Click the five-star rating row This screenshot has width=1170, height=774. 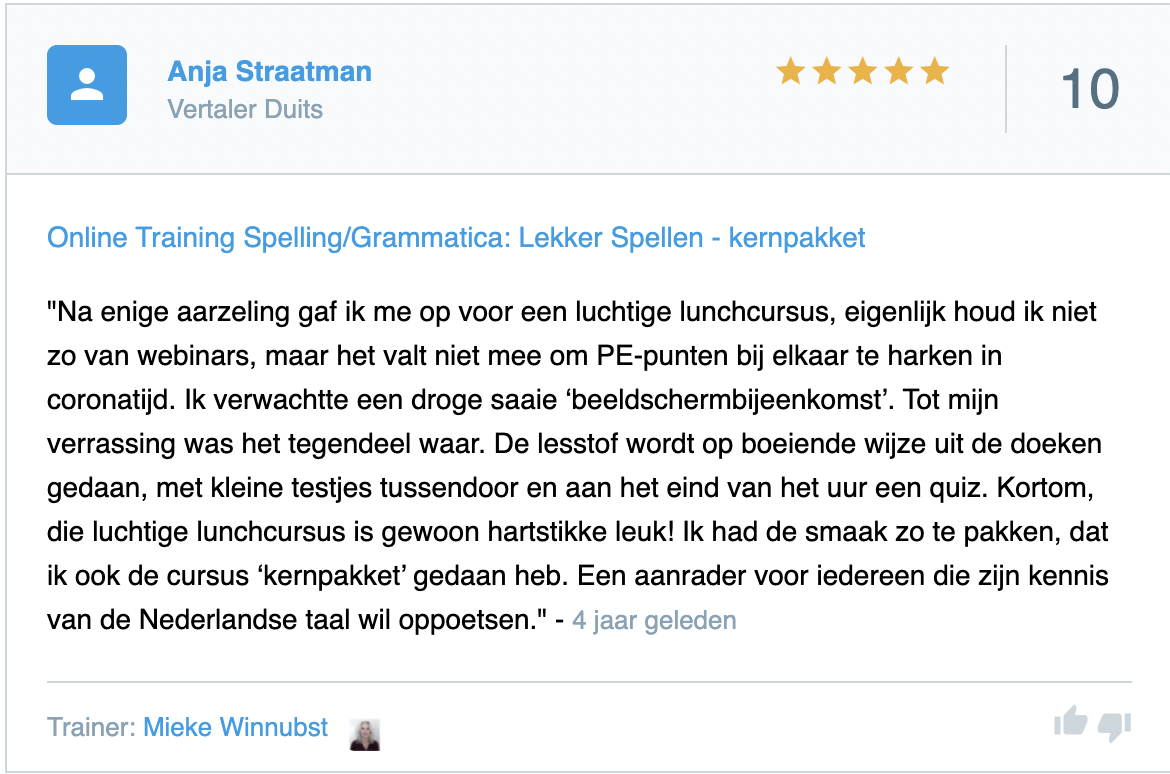coord(862,70)
